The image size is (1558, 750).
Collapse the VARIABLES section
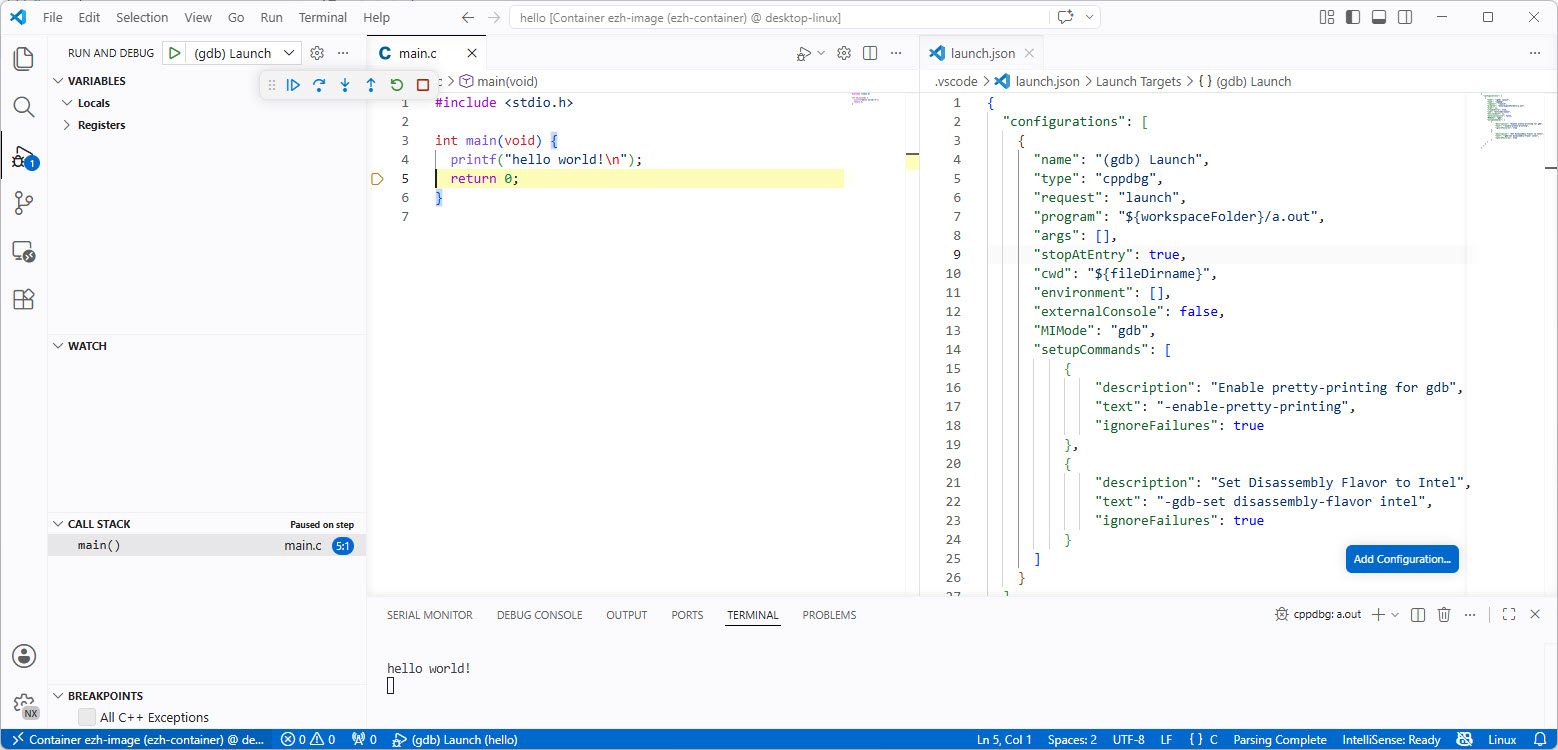click(x=58, y=81)
